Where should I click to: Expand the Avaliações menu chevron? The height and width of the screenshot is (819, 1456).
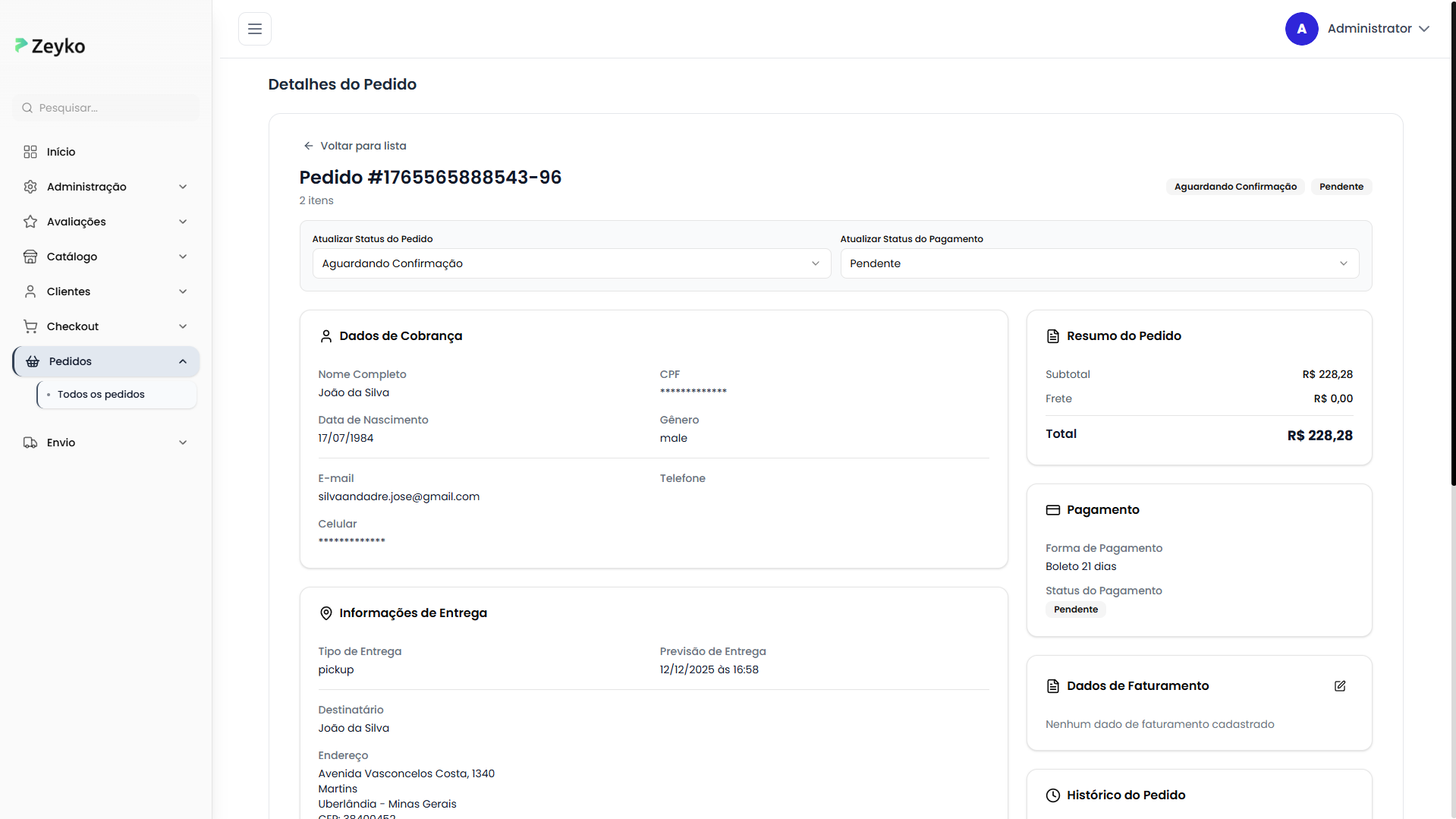[183, 222]
